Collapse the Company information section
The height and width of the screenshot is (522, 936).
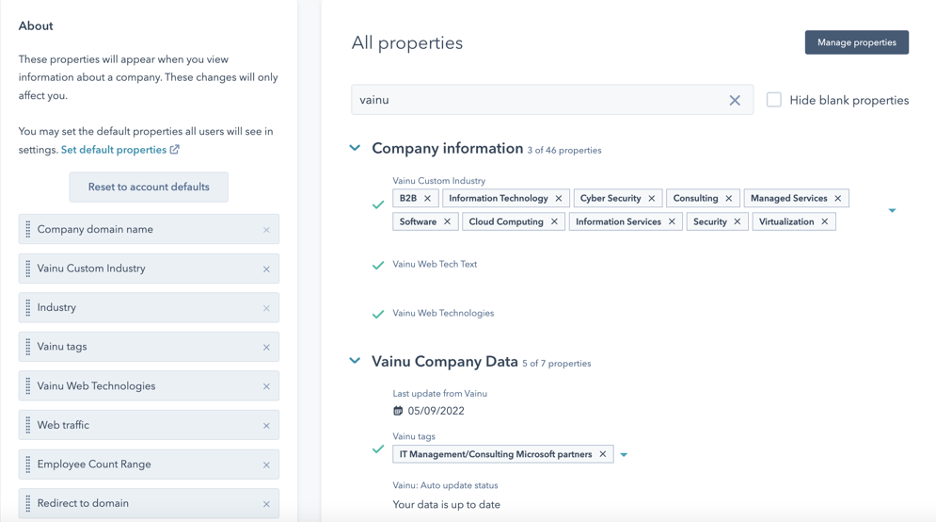(355, 148)
